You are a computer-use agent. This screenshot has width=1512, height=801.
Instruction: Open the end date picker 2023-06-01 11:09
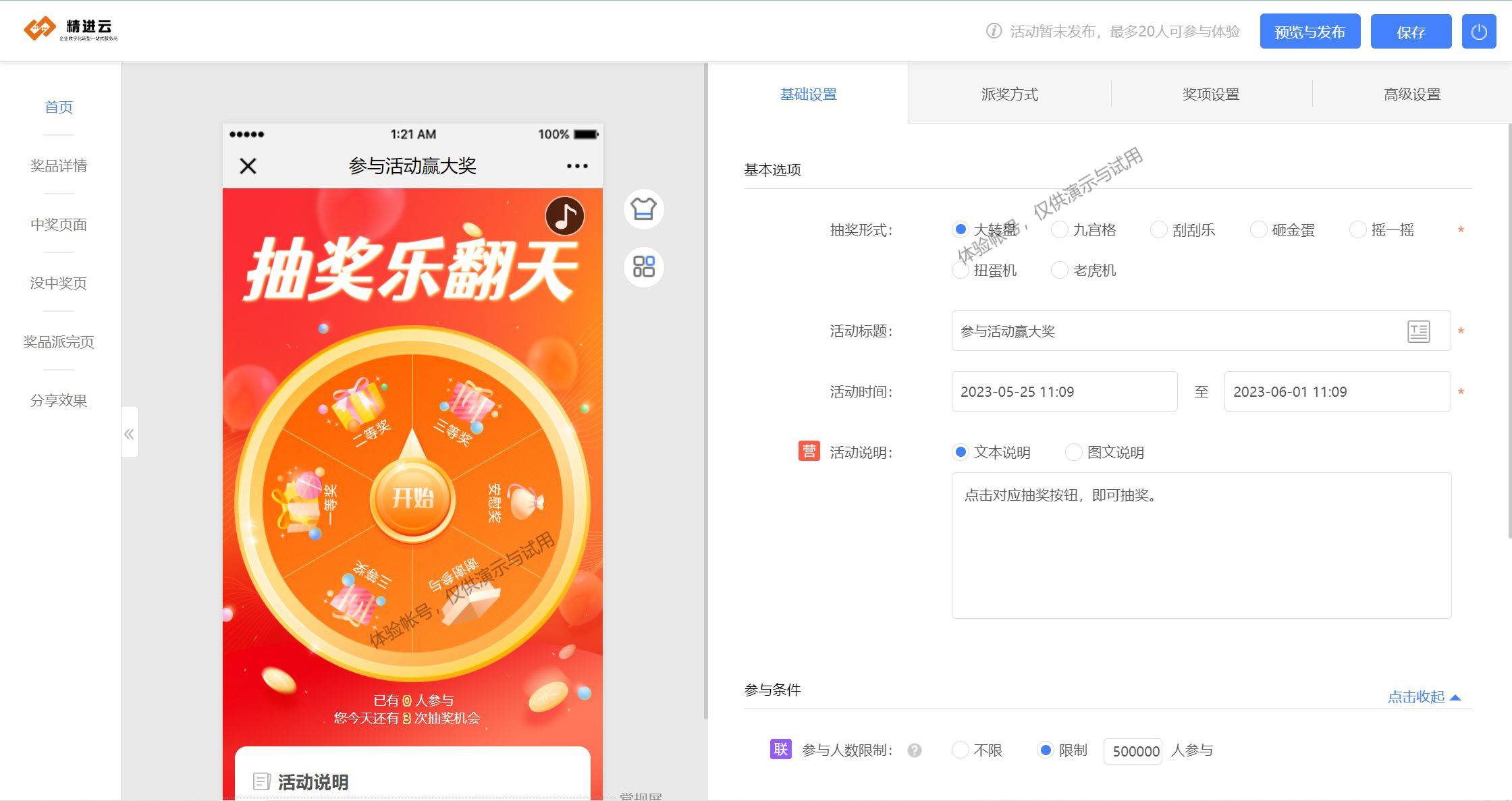click(1337, 391)
